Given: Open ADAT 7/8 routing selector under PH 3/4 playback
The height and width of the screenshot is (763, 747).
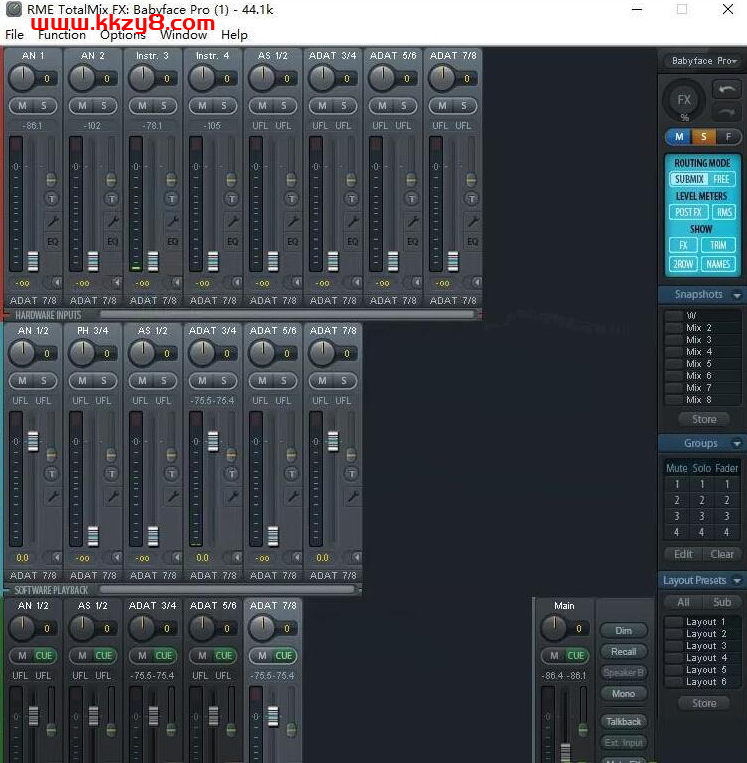Looking at the screenshot, I should 93,575.
